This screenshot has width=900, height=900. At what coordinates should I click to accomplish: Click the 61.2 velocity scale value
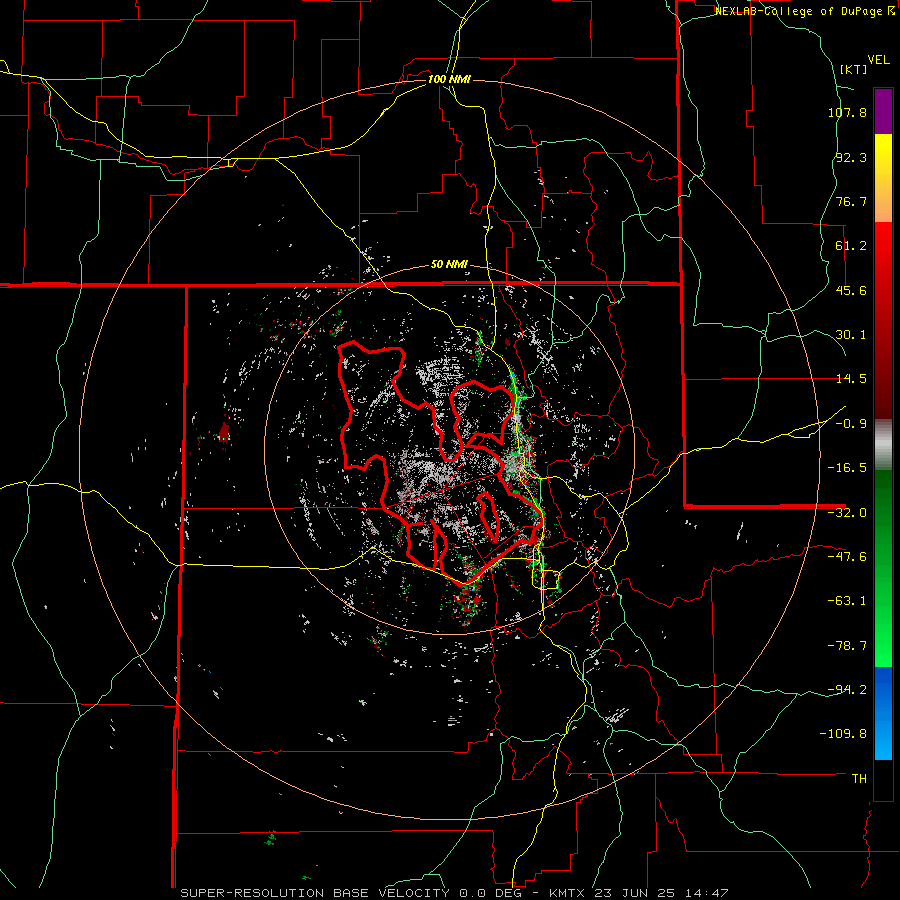[x=851, y=246]
